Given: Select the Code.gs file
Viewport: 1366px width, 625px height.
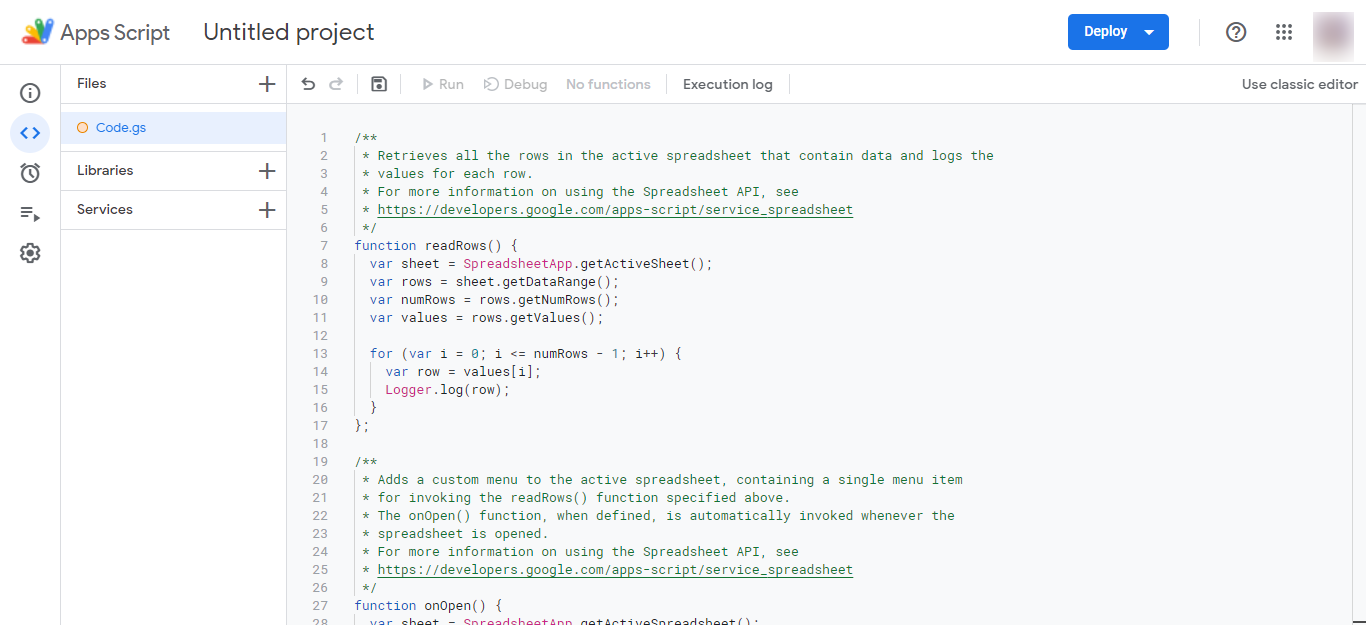Looking at the screenshot, I should coord(121,128).
